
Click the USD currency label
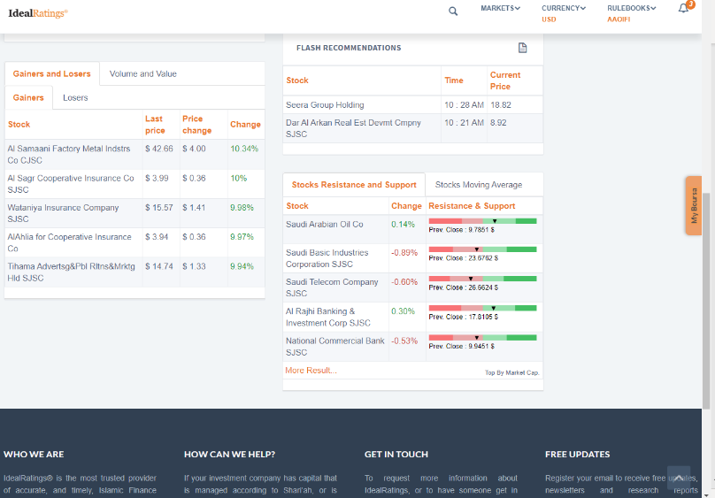click(x=549, y=19)
